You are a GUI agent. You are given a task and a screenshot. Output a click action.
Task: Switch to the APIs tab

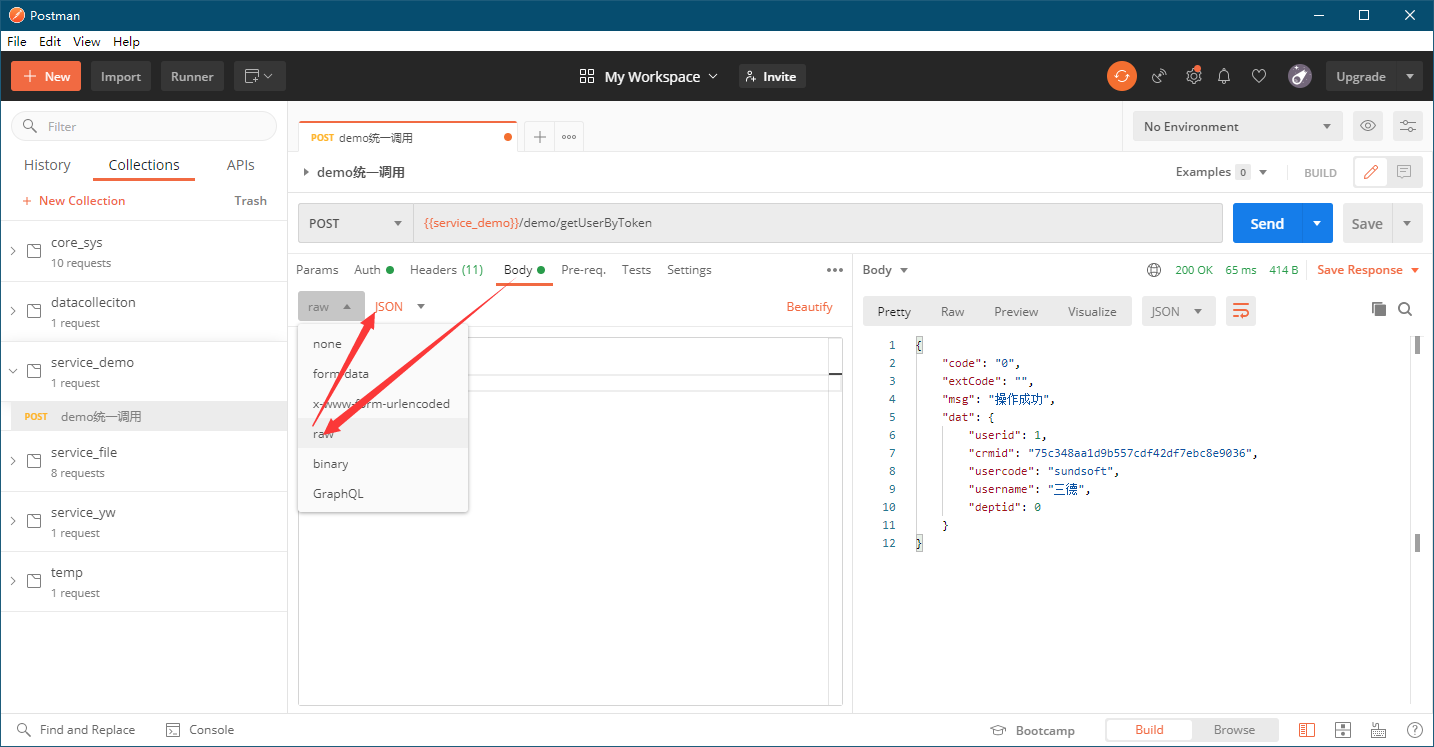(241, 165)
